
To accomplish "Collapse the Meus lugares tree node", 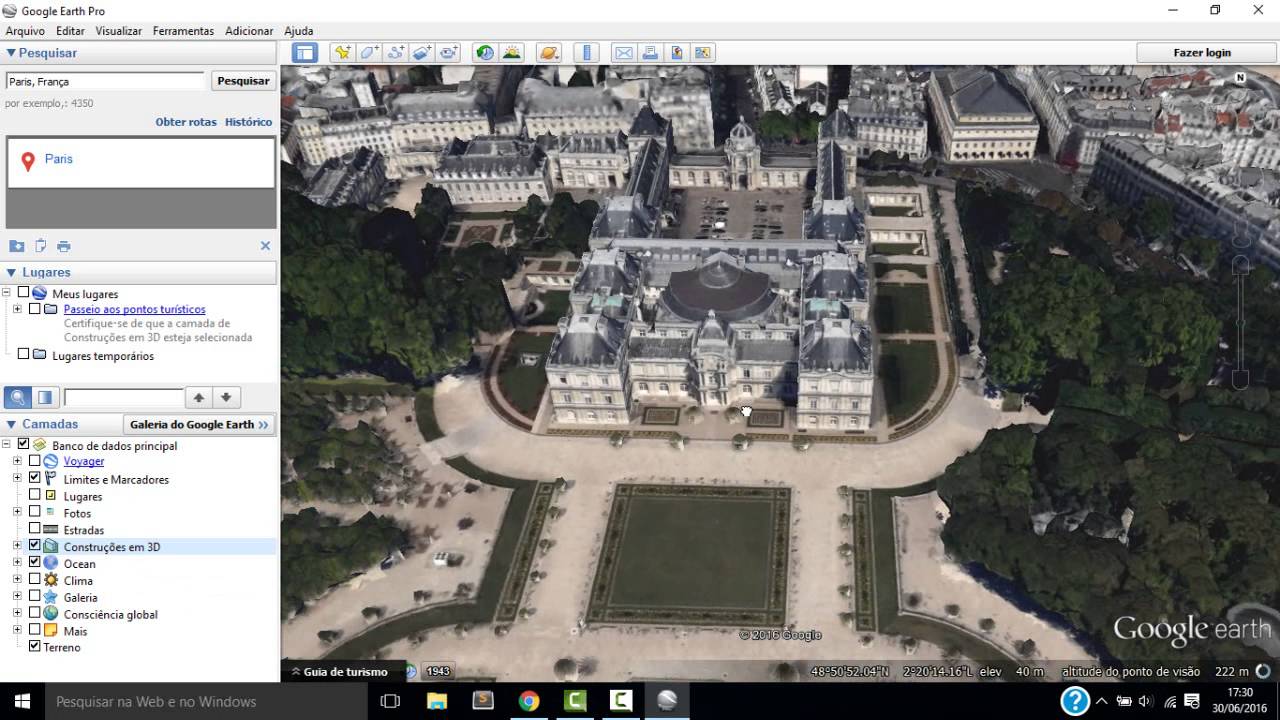I will point(8,293).
